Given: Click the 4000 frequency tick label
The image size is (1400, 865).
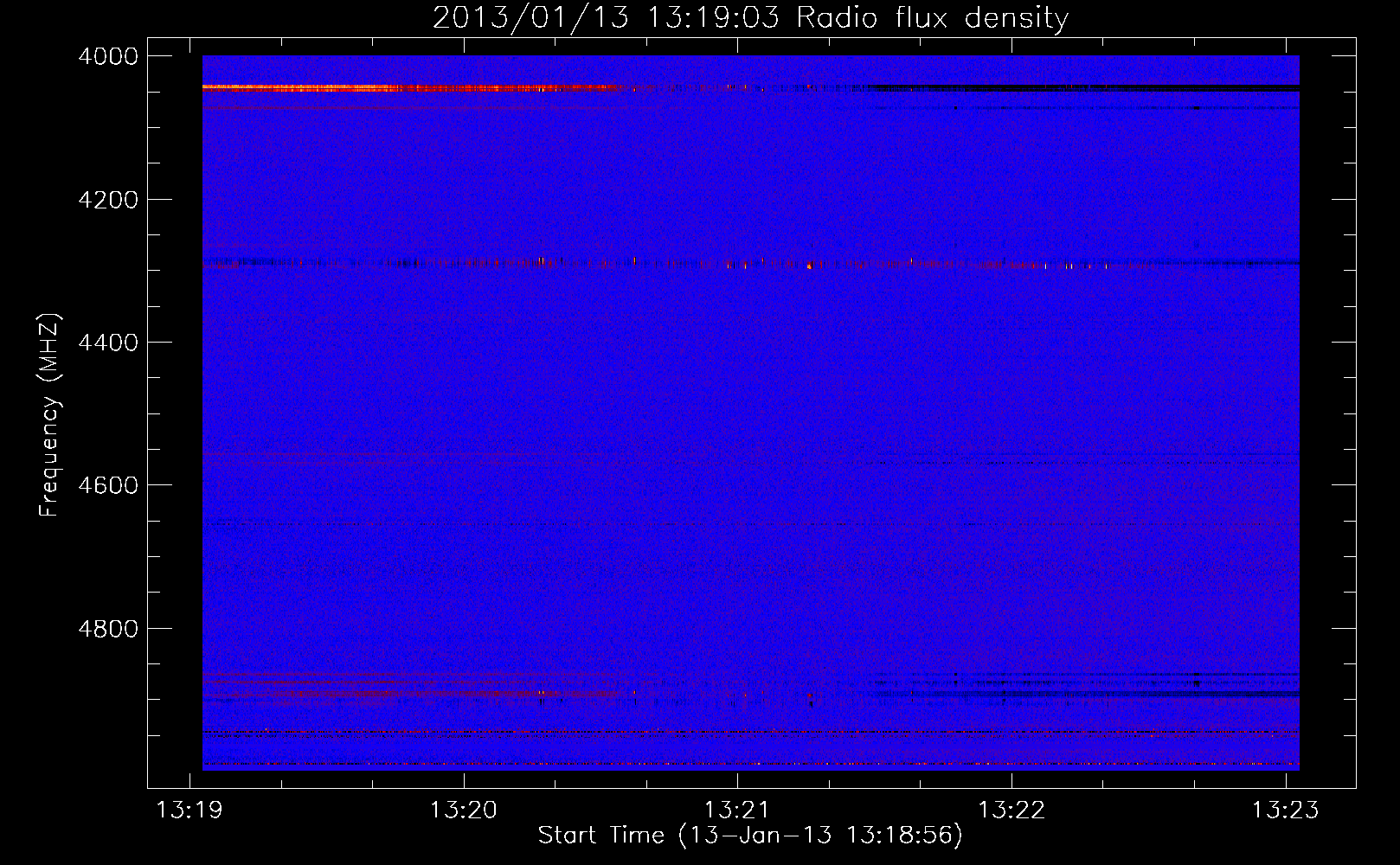Looking at the screenshot, I should (x=107, y=56).
